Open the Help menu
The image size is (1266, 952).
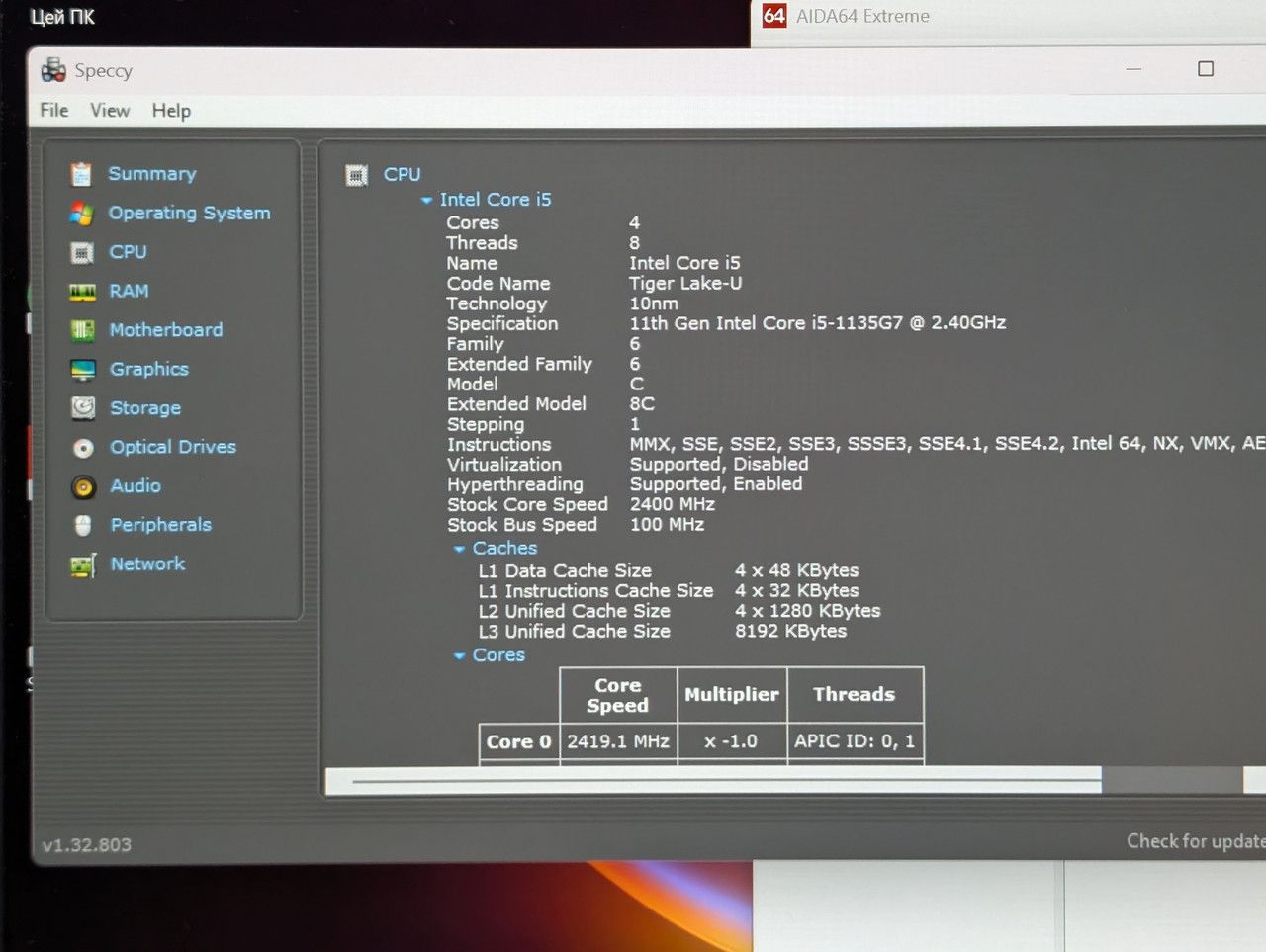tap(171, 111)
